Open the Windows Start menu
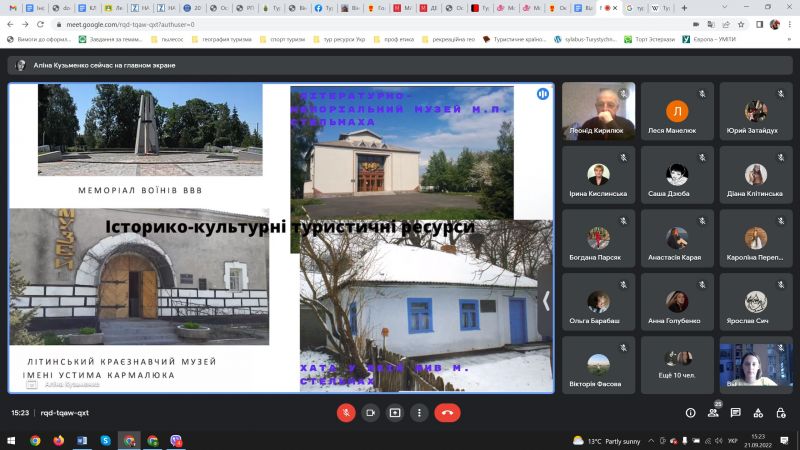This screenshot has width=800, height=450. pyautogui.click(x=11, y=440)
